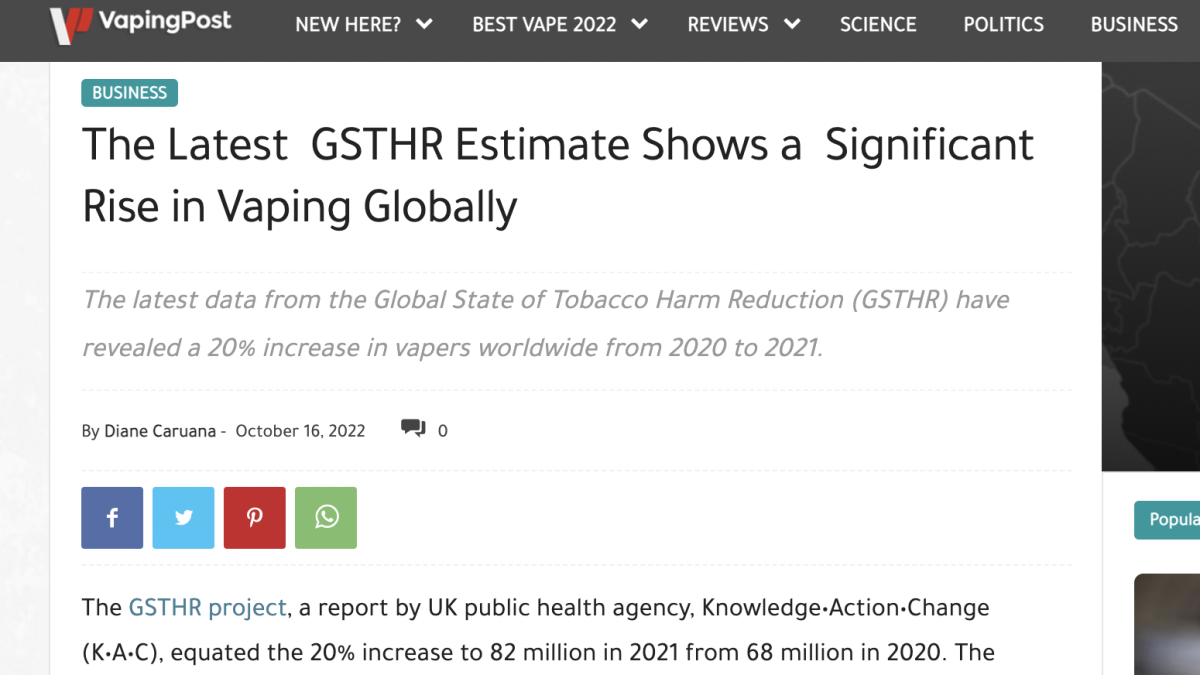Share article on Facebook

(112, 518)
